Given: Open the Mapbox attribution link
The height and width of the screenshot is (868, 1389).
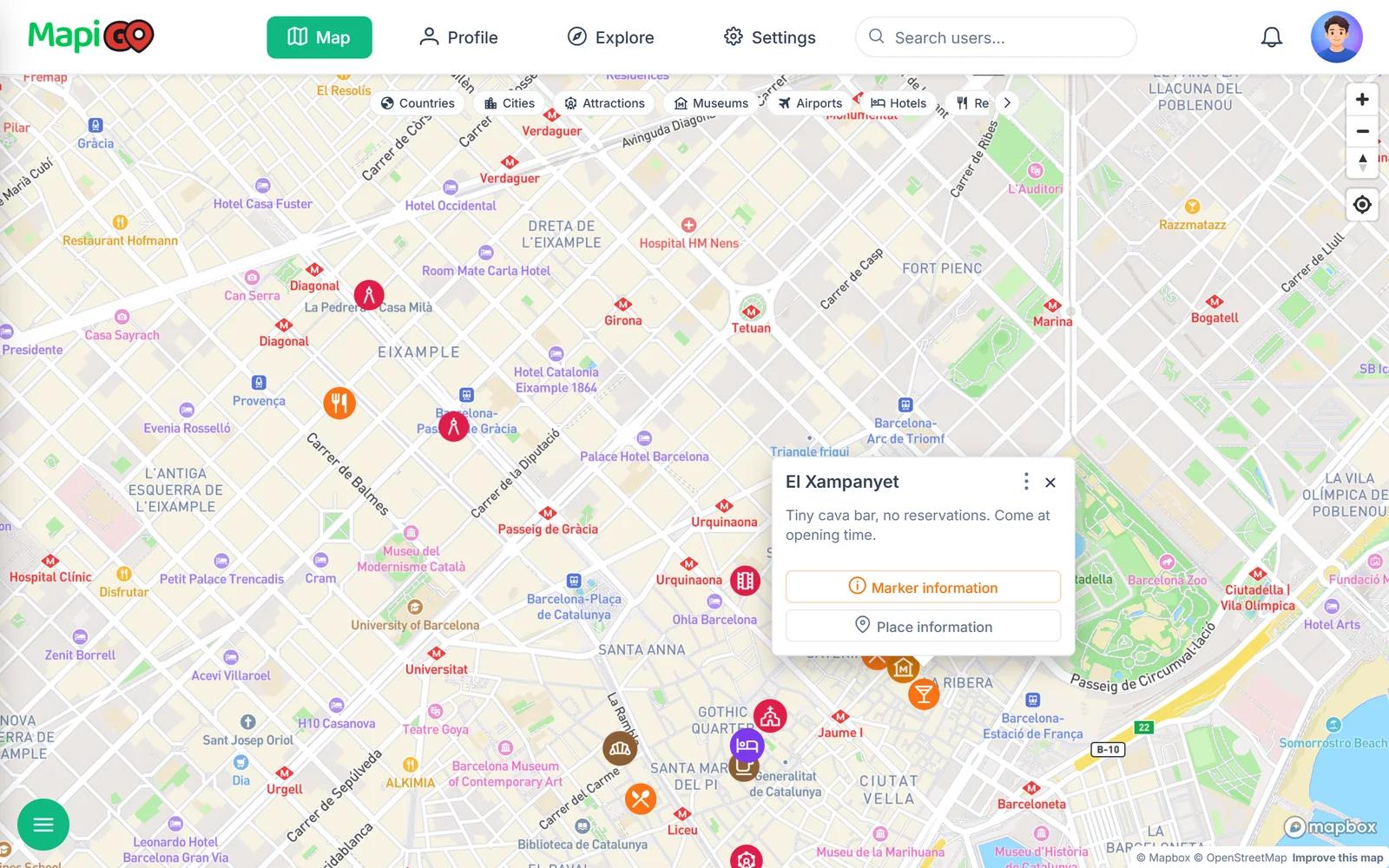Looking at the screenshot, I should (1163, 858).
